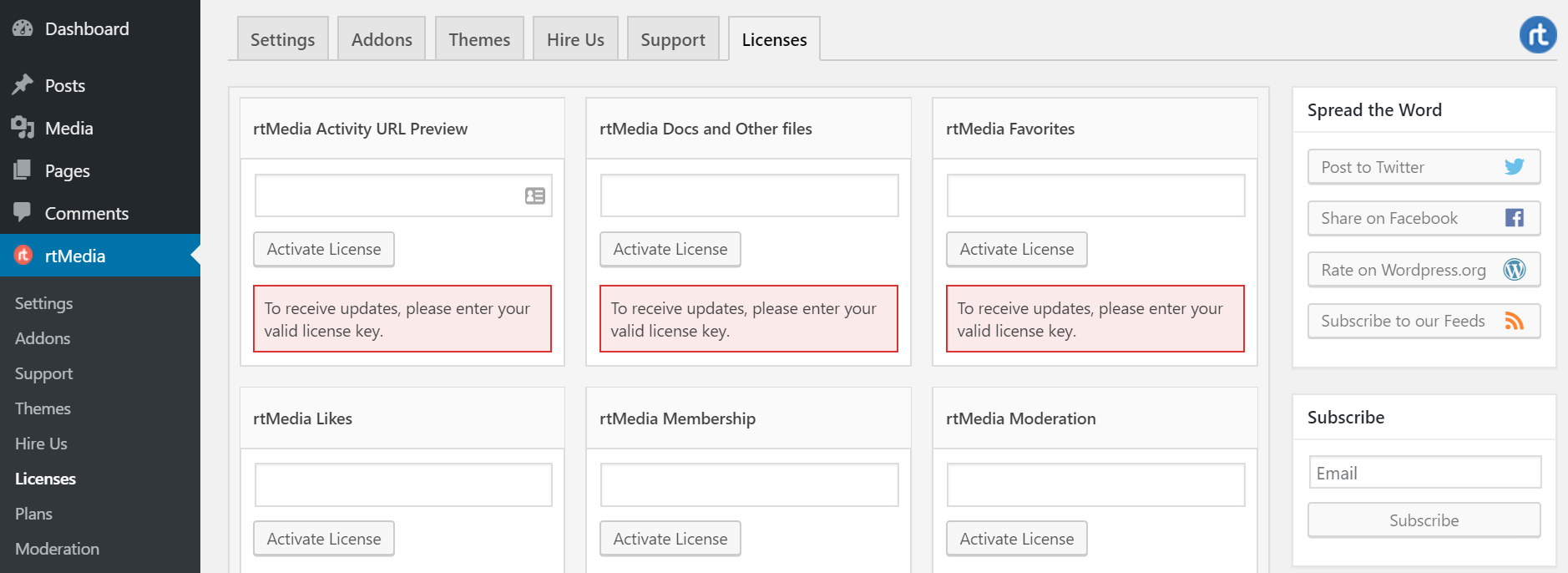This screenshot has height=573, width=1568.
Task: Click the Pages icon in sidebar
Action: tap(23, 170)
